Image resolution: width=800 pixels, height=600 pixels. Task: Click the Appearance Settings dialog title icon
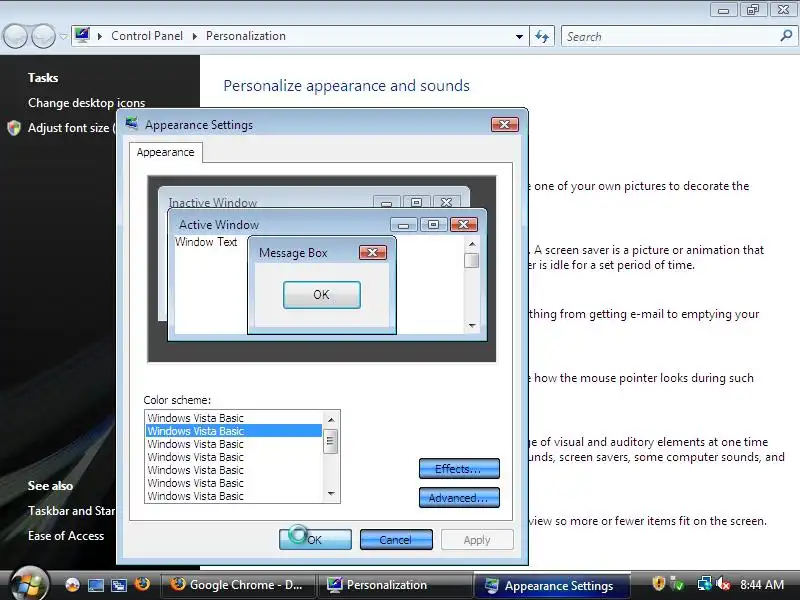point(132,123)
